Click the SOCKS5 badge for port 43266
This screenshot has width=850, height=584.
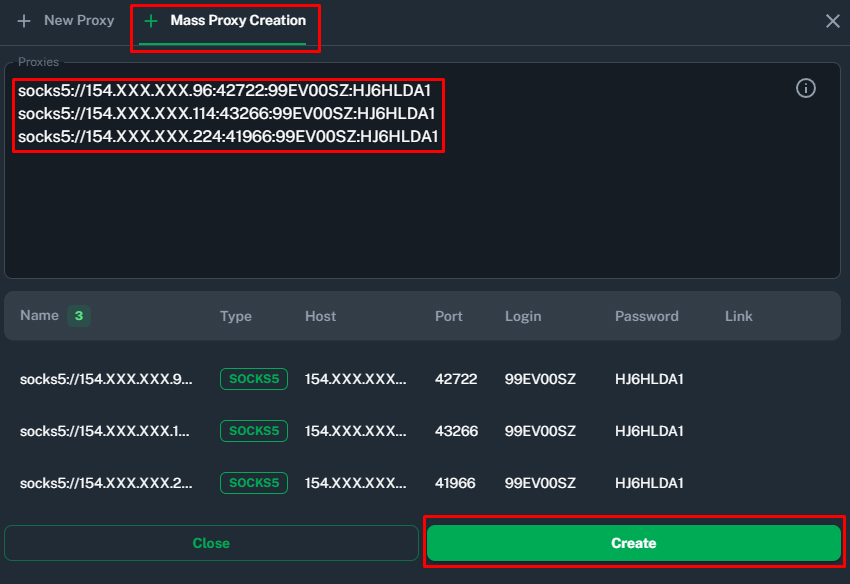(x=253, y=431)
